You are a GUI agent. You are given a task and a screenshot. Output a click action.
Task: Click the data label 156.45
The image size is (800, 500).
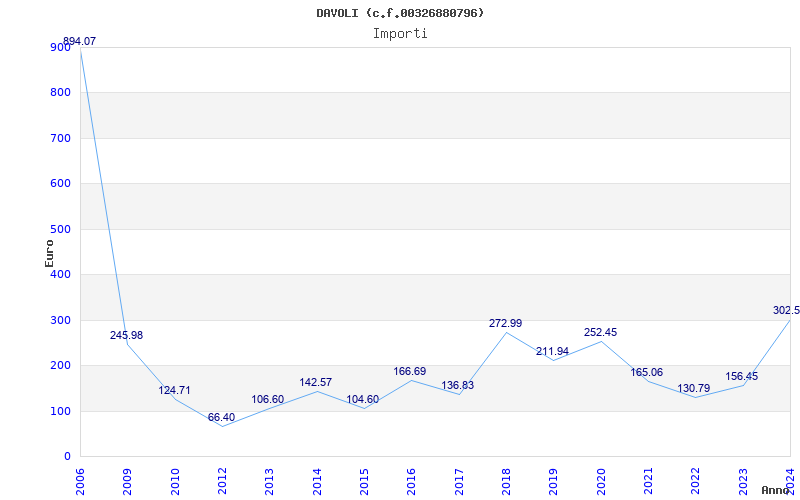click(742, 377)
